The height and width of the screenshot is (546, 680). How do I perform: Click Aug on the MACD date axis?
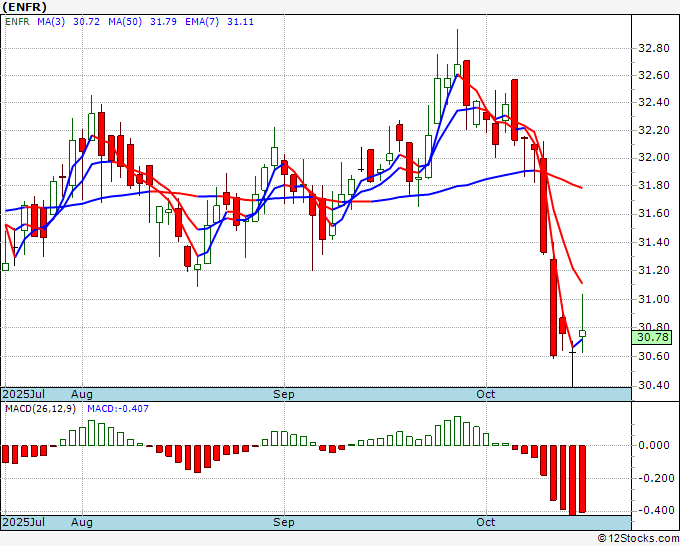pyautogui.click(x=82, y=522)
